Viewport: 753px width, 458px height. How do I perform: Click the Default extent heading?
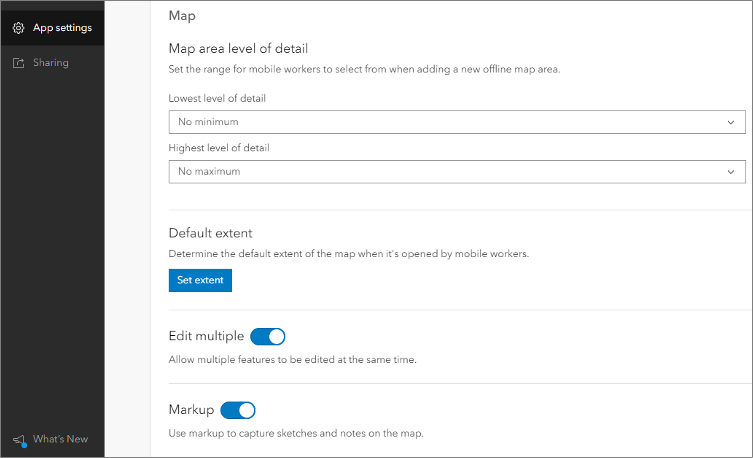pyautogui.click(x=210, y=233)
